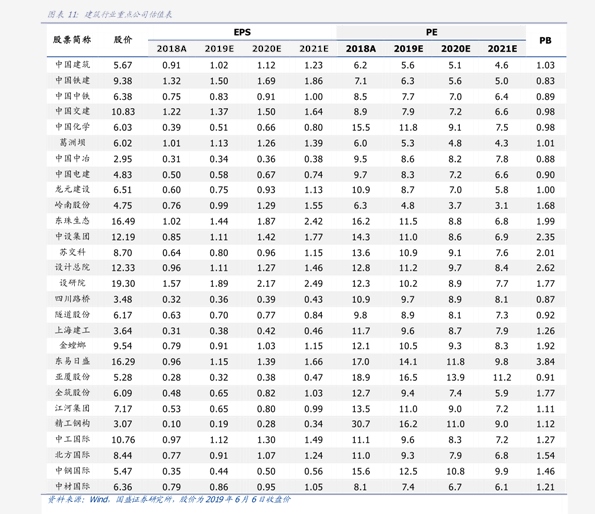Click the source note mentioning Wind
The width and height of the screenshot is (595, 514).
tap(169, 500)
